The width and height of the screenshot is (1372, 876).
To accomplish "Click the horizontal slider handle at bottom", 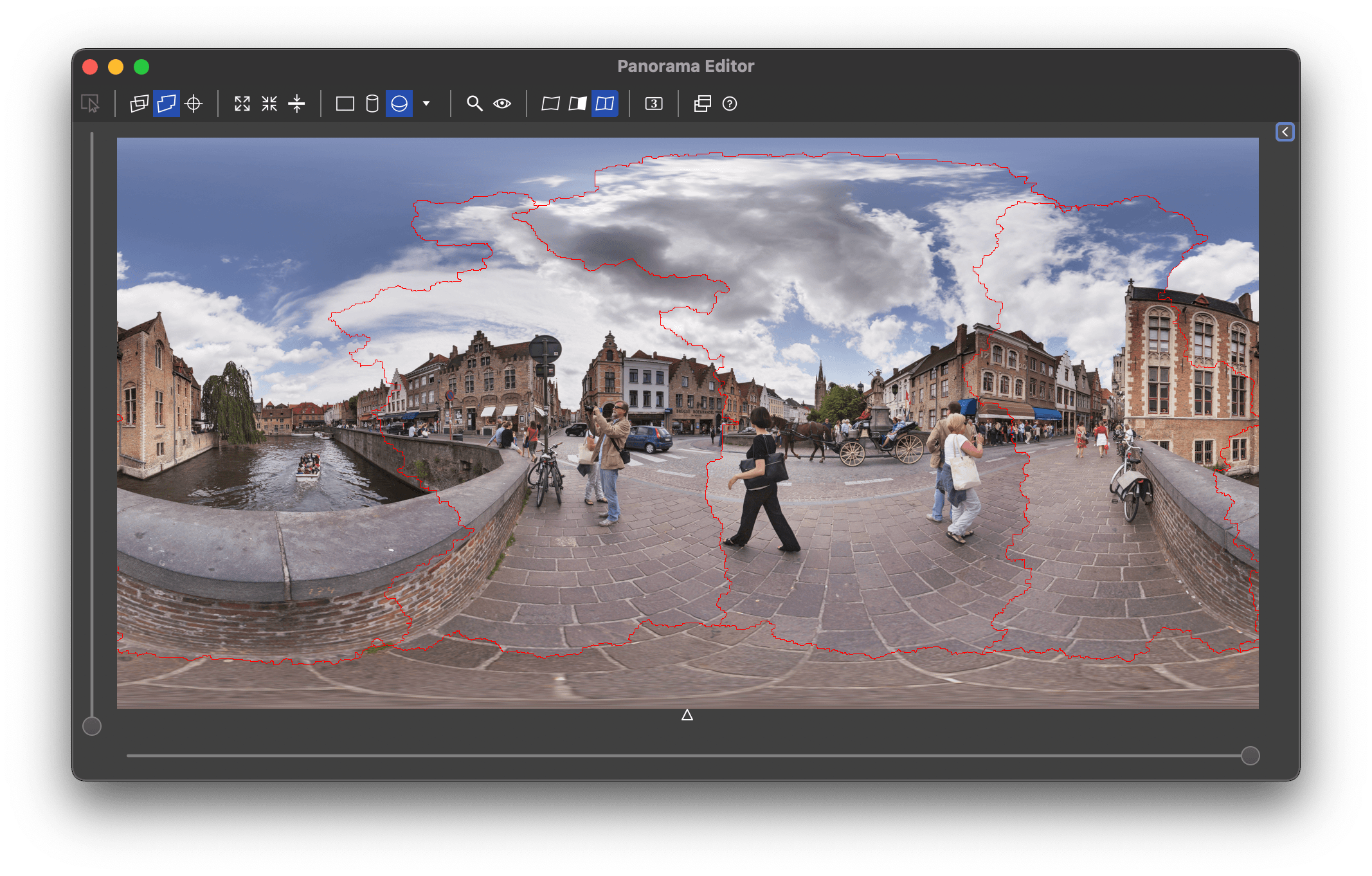I will point(1250,756).
